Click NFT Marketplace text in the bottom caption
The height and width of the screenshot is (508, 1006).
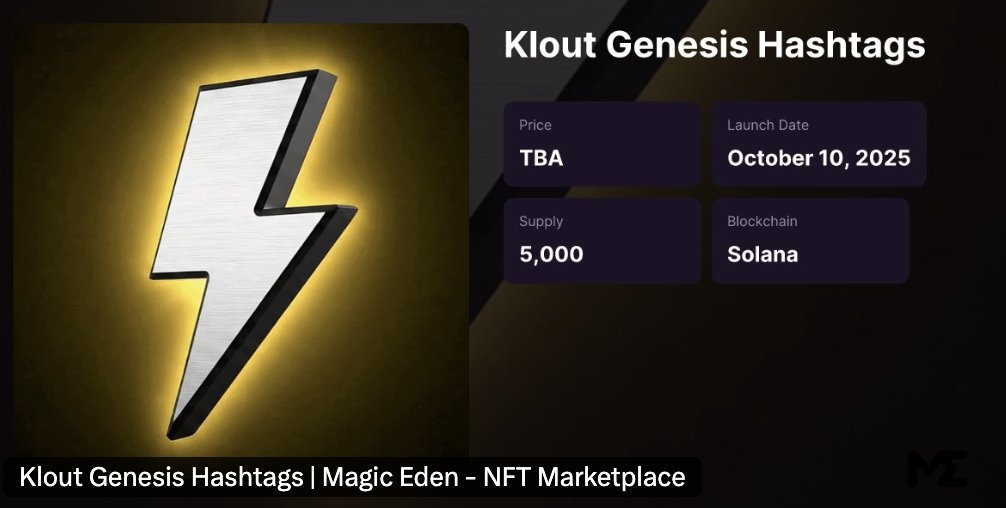pos(584,477)
